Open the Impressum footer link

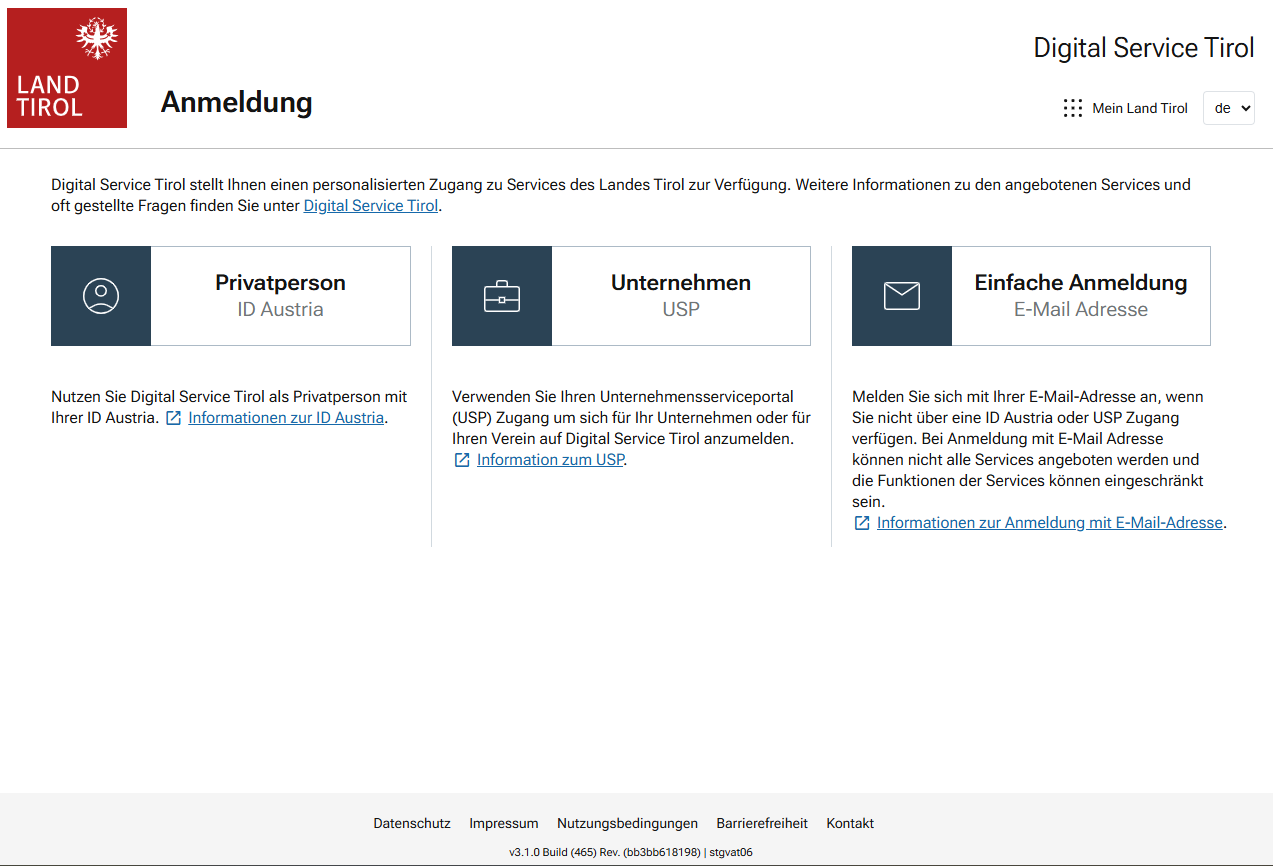coord(504,824)
